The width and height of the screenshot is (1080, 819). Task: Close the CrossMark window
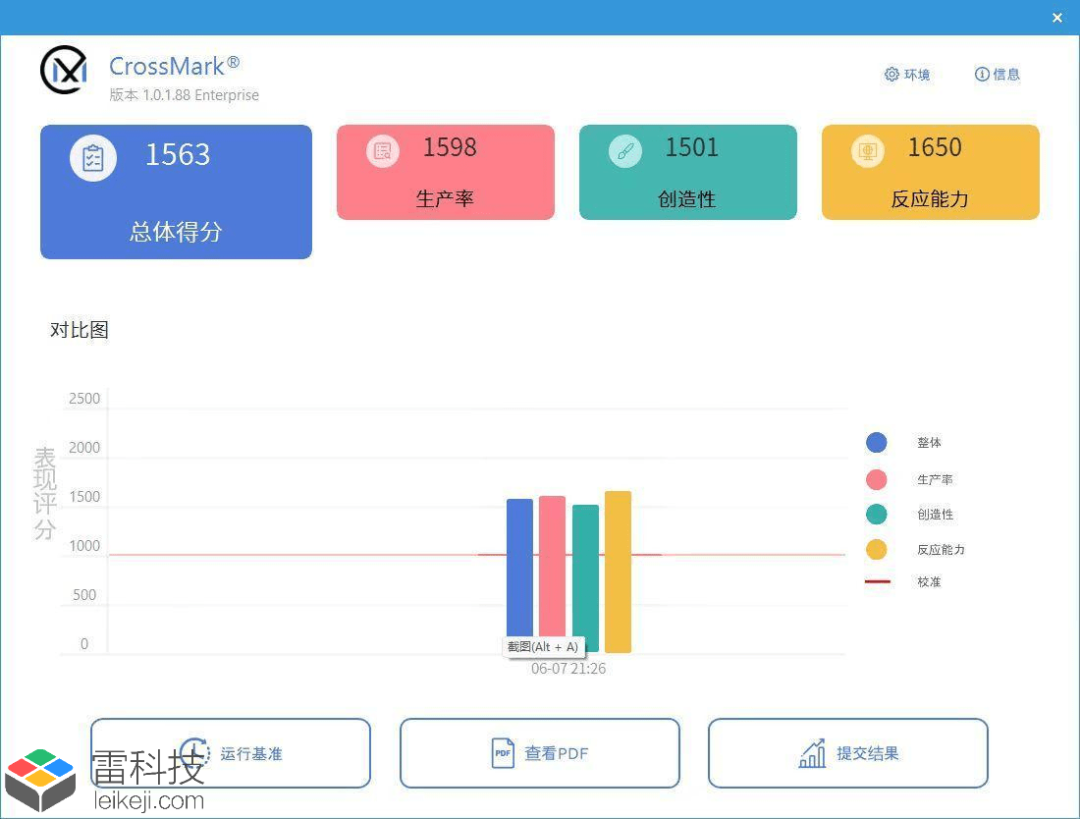1057,18
